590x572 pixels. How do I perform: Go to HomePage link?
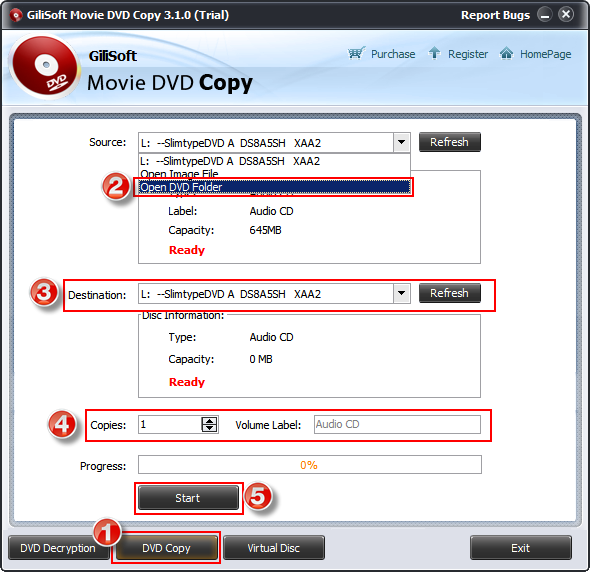pyautogui.click(x=545, y=54)
